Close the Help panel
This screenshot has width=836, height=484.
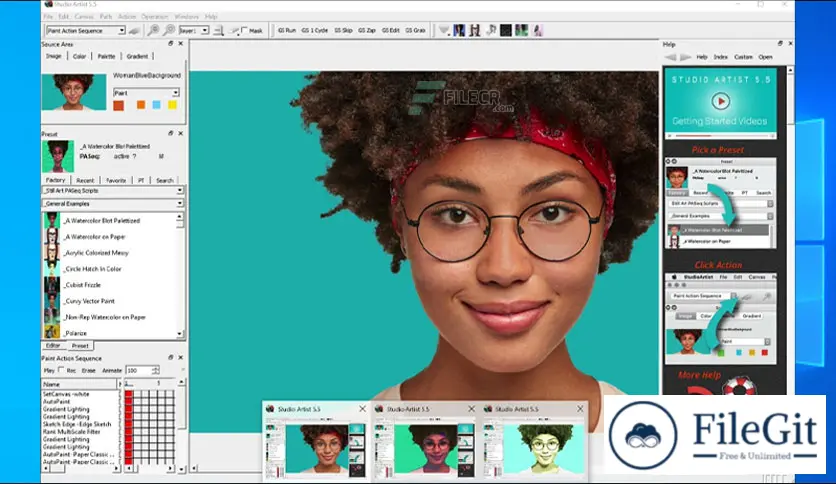tap(790, 44)
